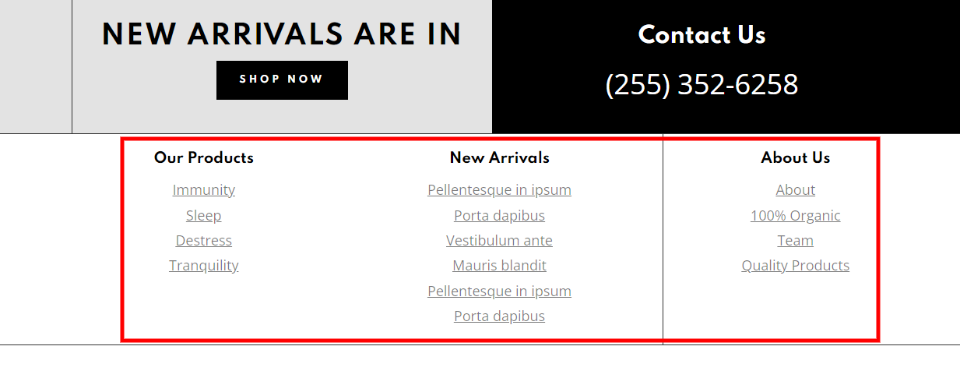Open the Sleep product link

[203, 216]
